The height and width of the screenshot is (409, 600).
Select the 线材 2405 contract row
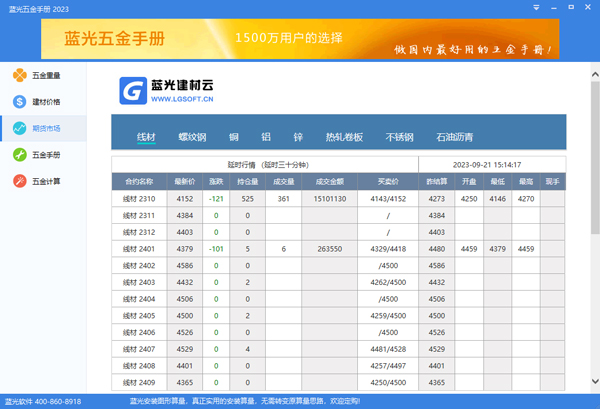(338, 316)
